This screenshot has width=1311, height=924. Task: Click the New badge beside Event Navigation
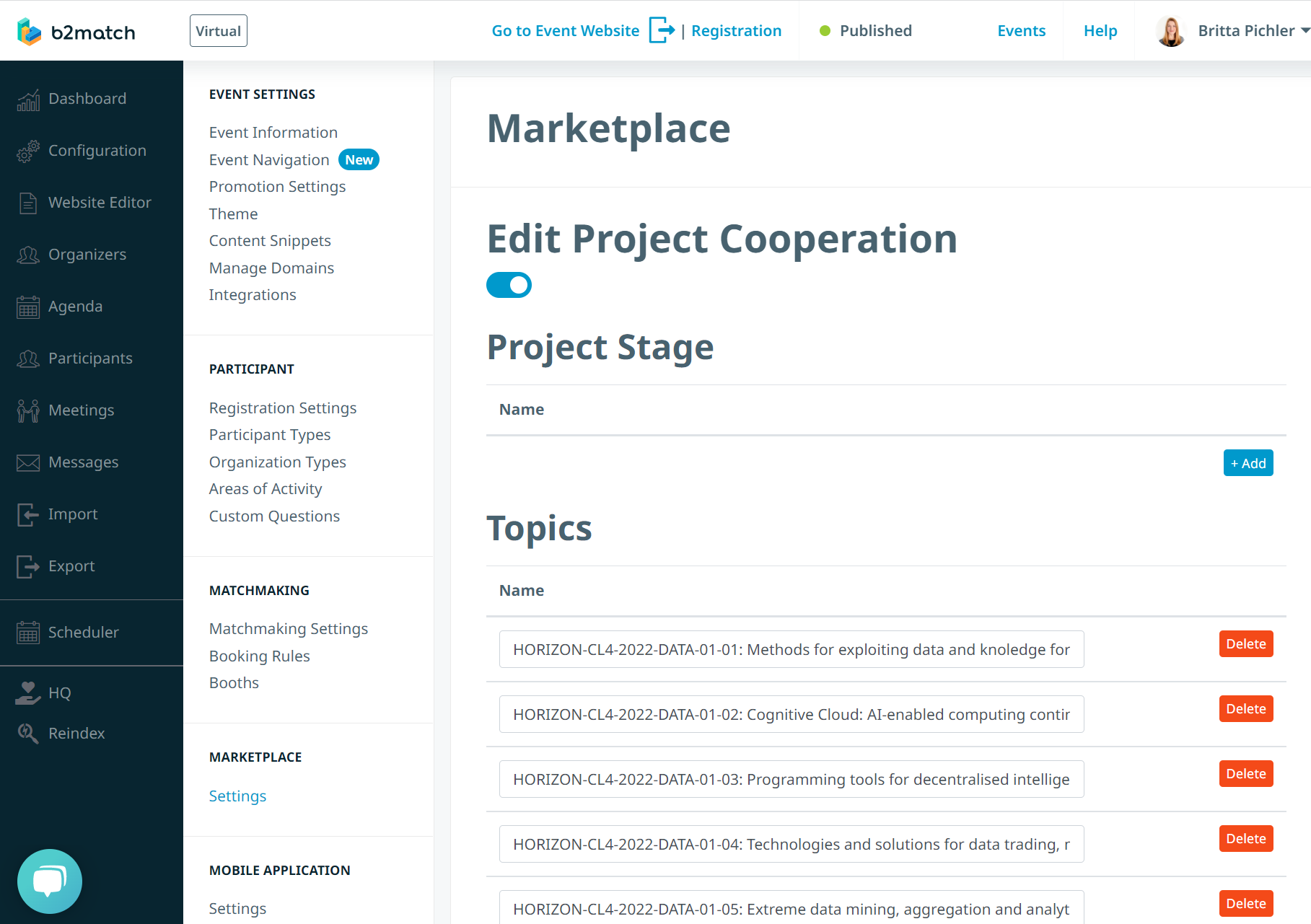click(x=359, y=159)
